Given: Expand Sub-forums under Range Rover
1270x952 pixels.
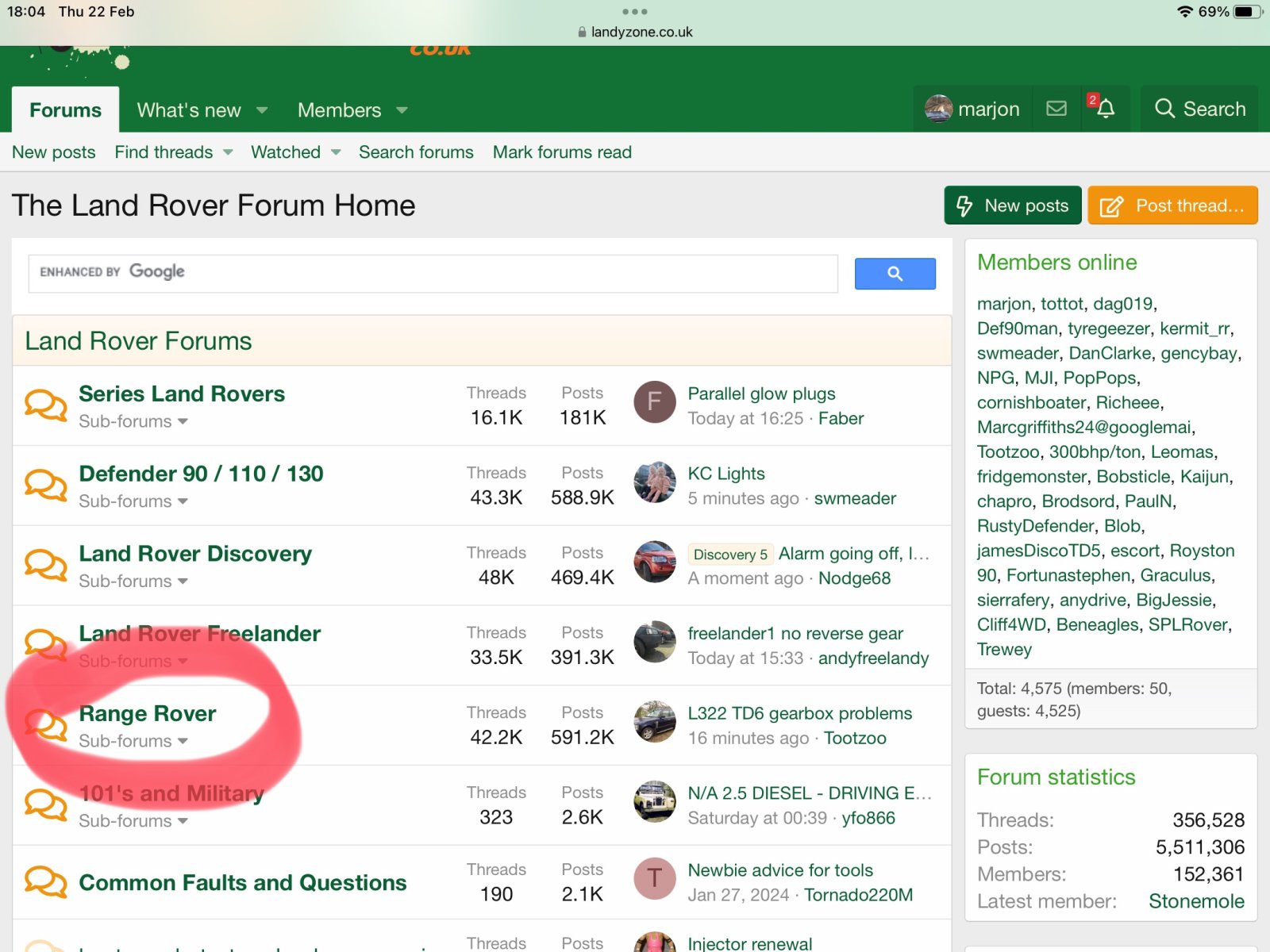Looking at the screenshot, I should 133,741.
